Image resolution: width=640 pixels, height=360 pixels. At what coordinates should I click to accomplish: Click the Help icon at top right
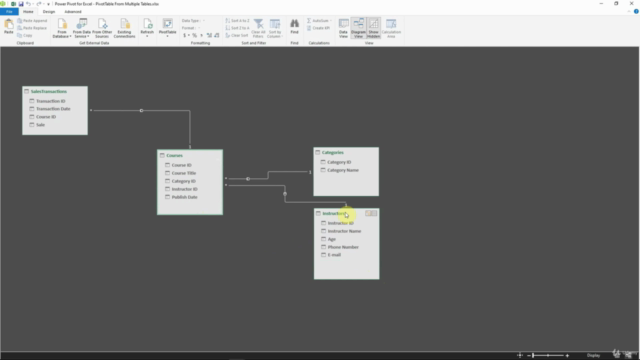coord(636,11)
